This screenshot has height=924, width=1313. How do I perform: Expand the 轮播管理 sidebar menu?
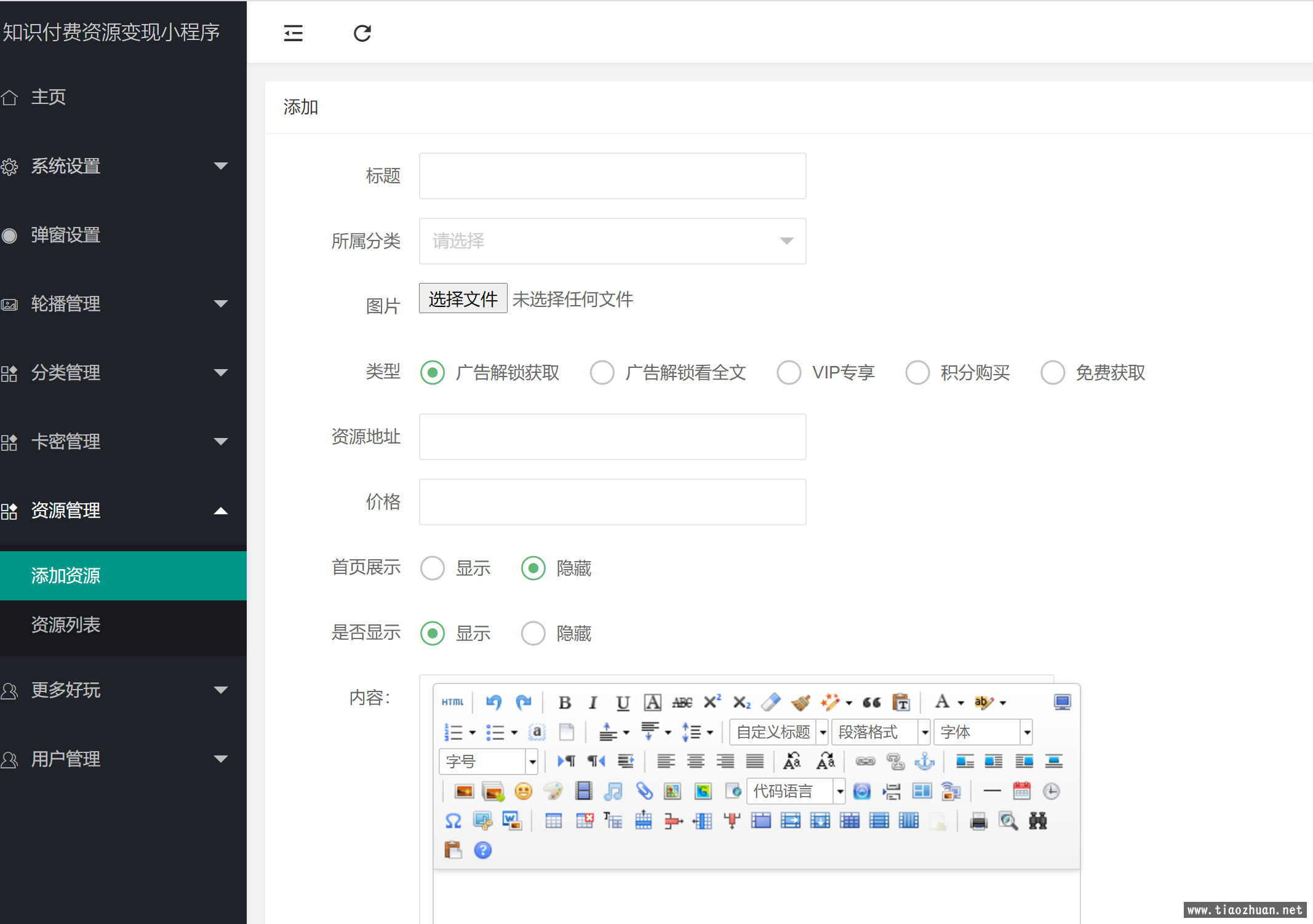click(x=123, y=304)
